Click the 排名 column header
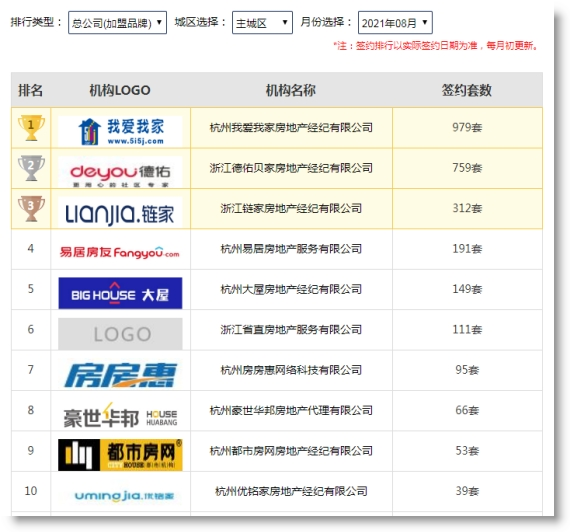Image resolution: width=570 pixels, height=532 pixels. pyautogui.click(x=31, y=90)
